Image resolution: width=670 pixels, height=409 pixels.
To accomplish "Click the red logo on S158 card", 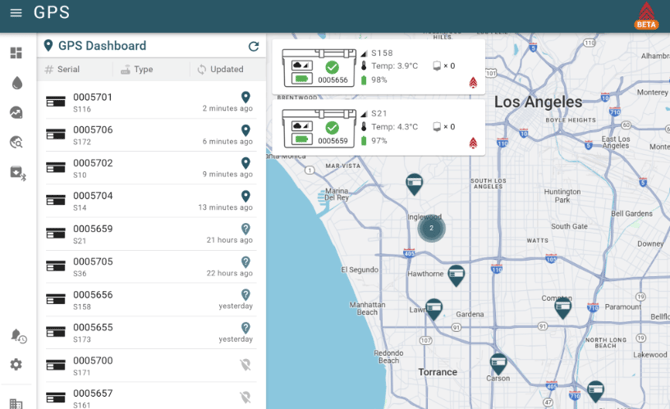I will pos(473,82).
